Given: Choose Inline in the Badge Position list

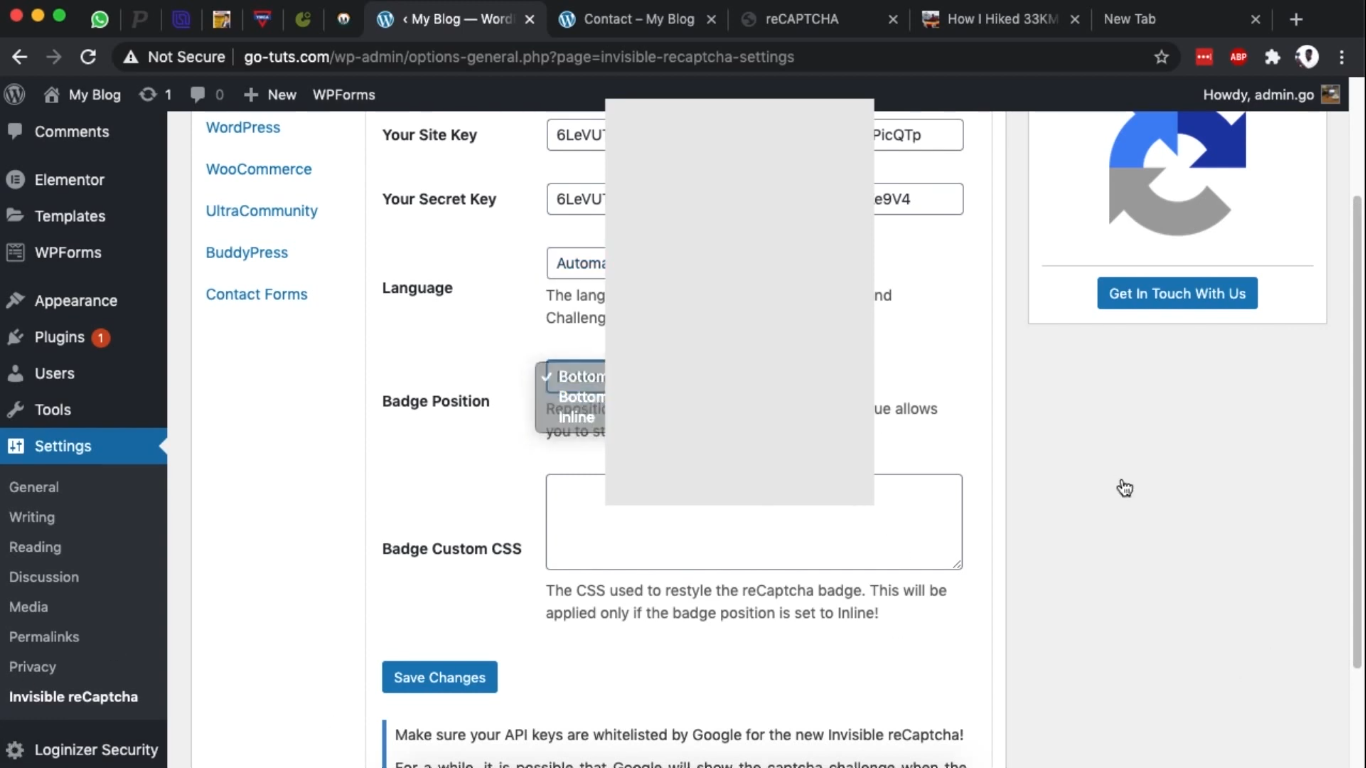Looking at the screenshot, I should coord(577,417).
